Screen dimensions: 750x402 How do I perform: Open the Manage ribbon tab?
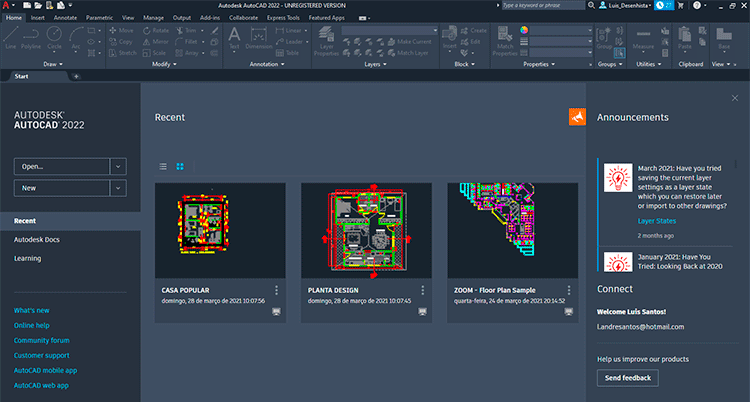click(154, 18)
